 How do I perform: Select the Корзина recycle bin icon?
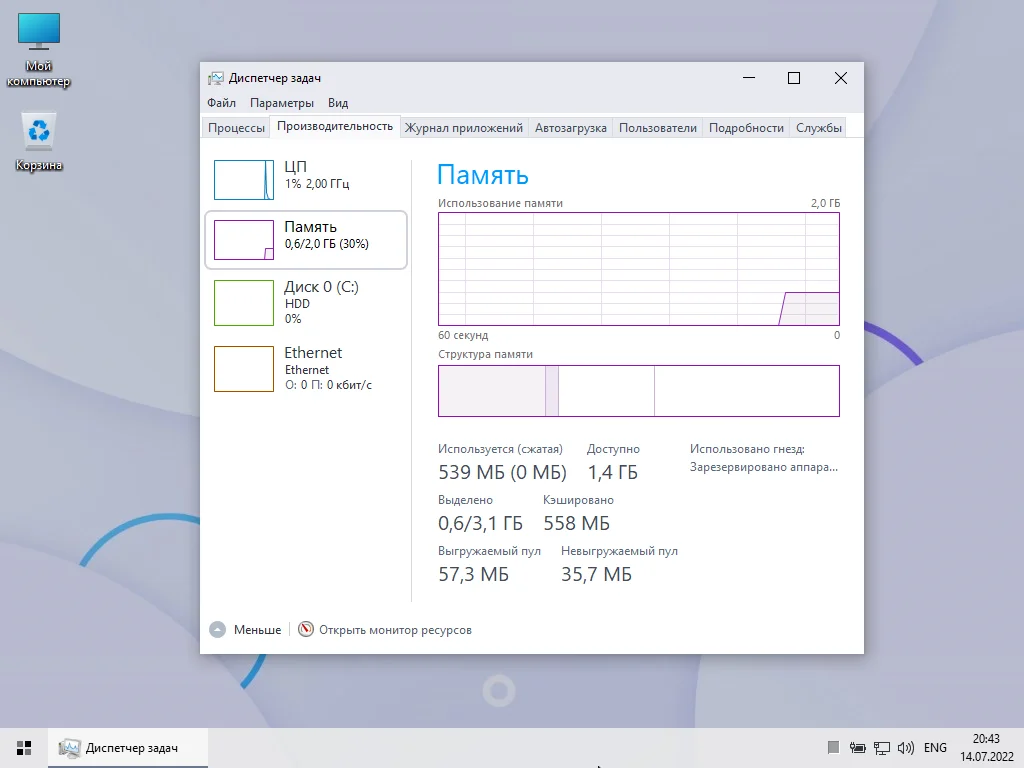pyautogui.click(x=39, y=142)
